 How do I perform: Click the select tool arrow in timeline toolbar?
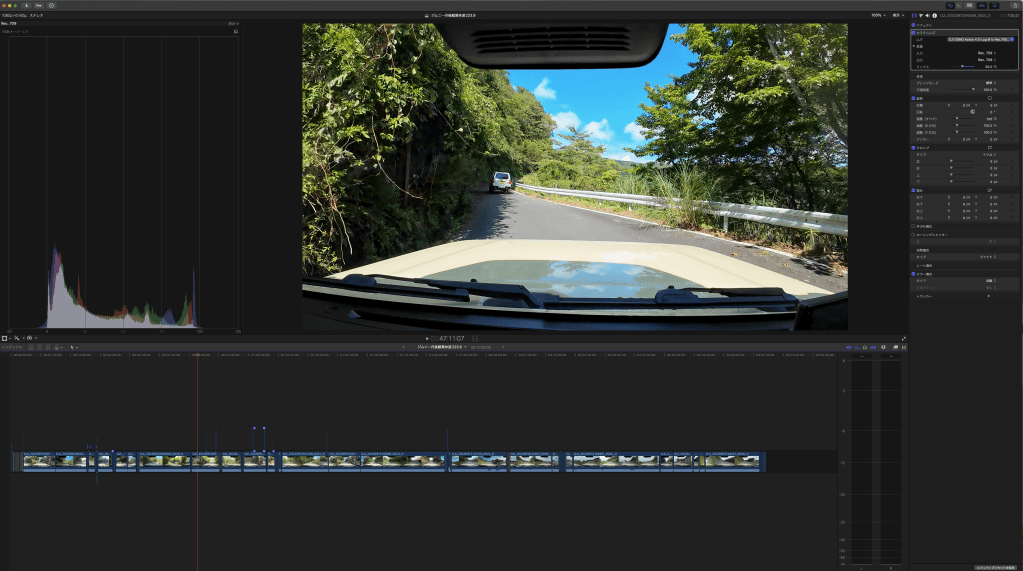click(x=73, y=347)
